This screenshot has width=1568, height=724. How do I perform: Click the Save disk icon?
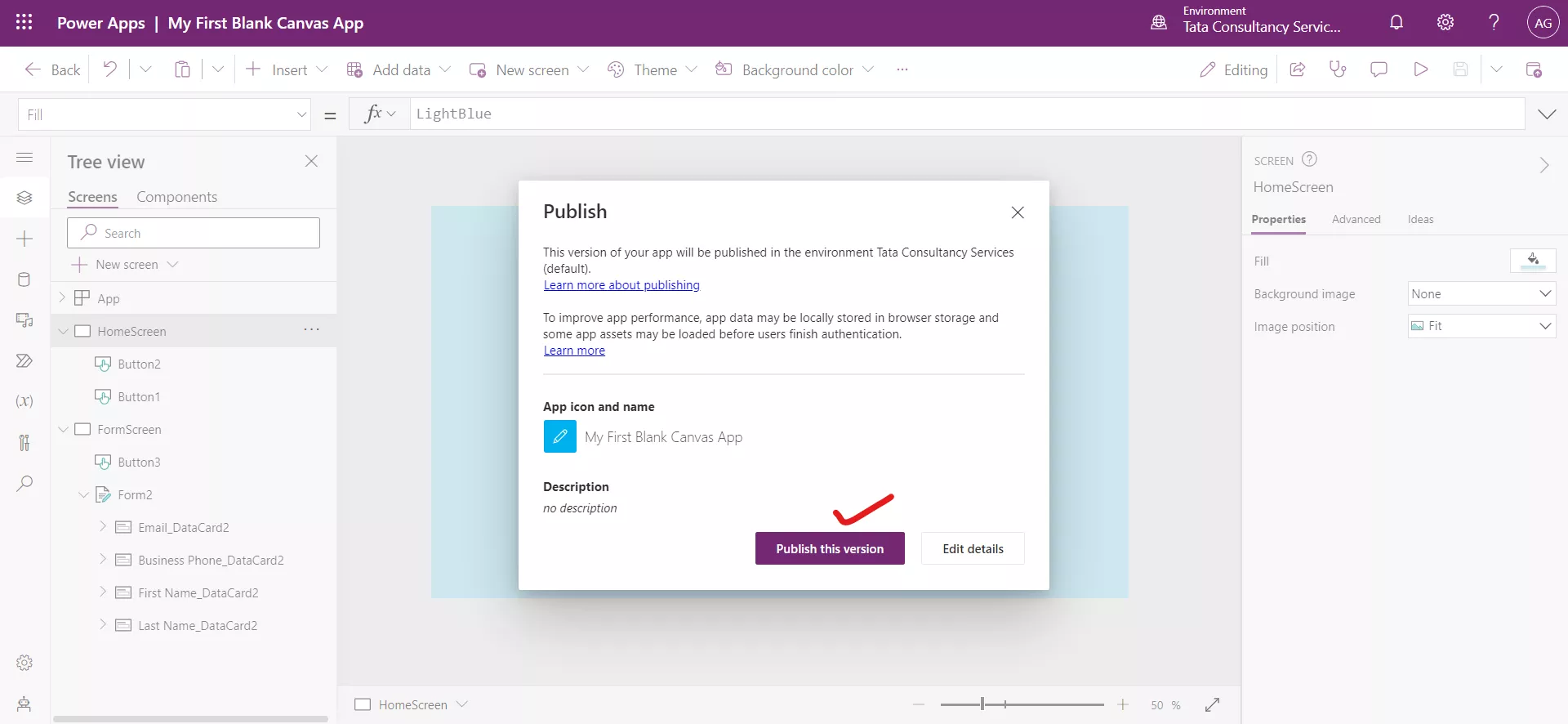[1460, 69]
